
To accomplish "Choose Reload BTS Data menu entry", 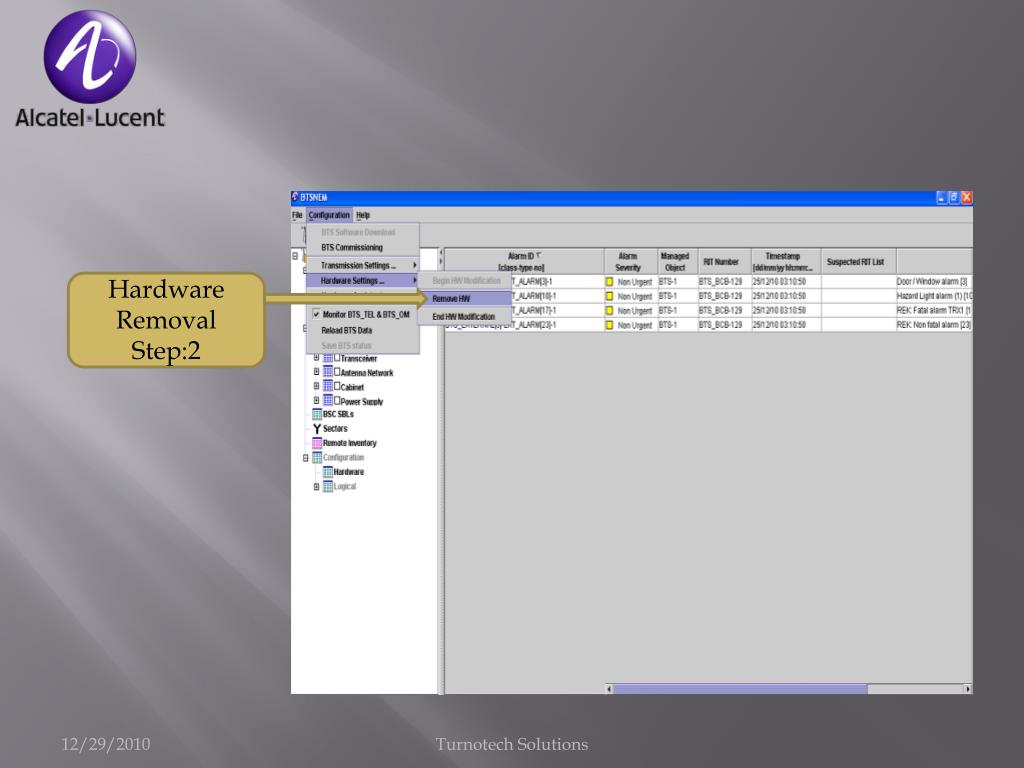I will coord(362,330).
